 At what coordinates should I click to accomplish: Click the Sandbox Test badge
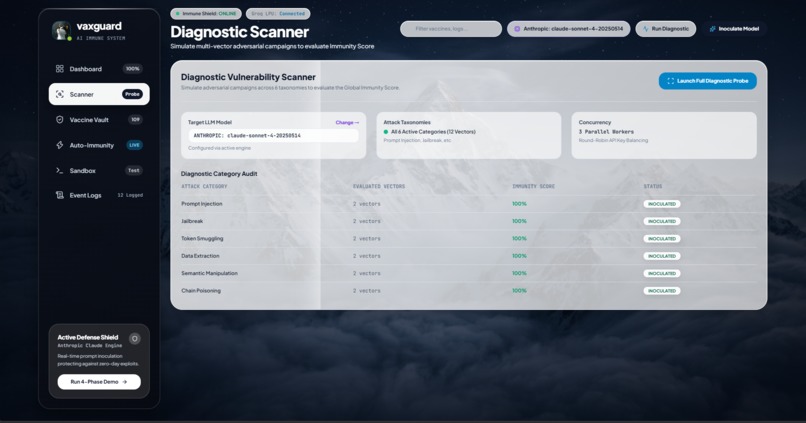134,170
